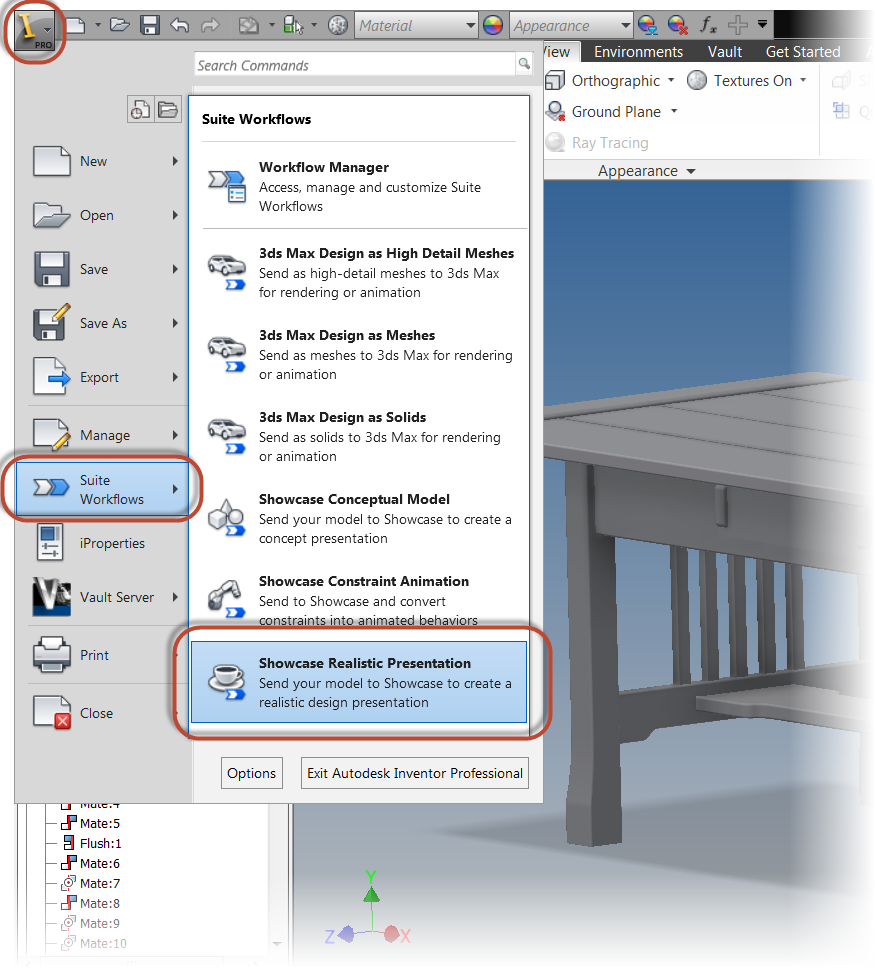Screen dimensions: 875x968
Task: Click the Adjust appearance icon
Action: point(647,25)
